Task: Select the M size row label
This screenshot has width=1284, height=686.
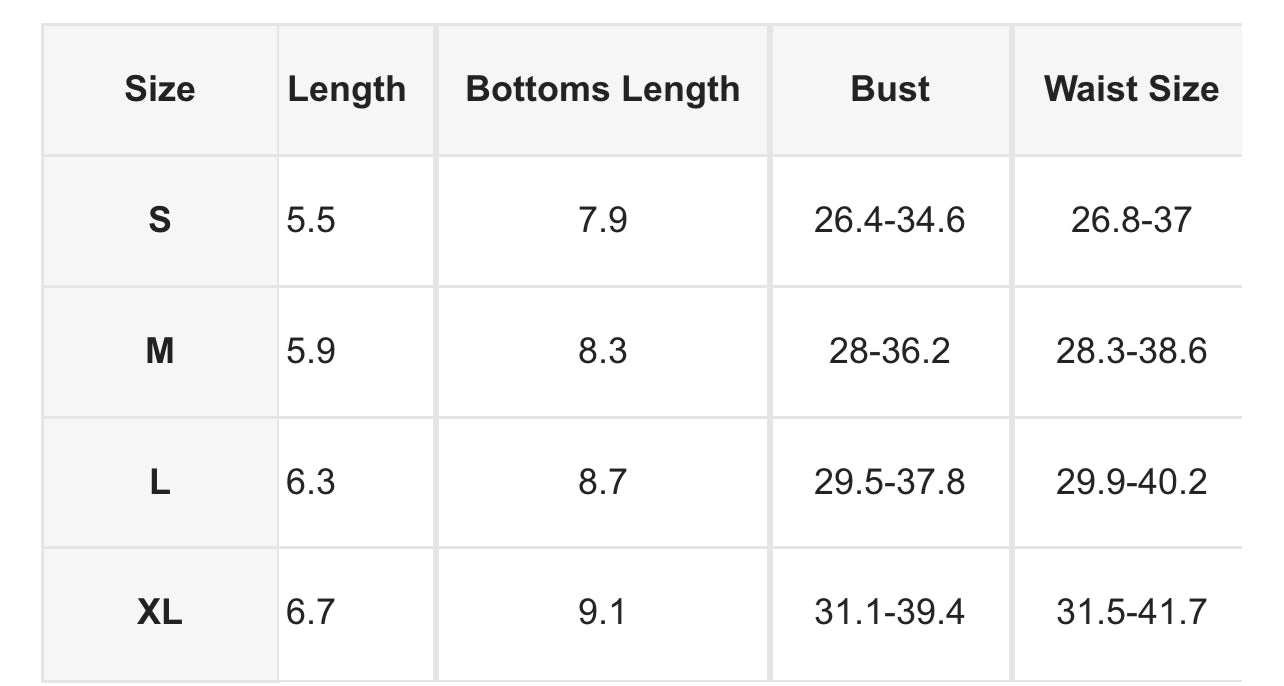Action: point(160,351)
